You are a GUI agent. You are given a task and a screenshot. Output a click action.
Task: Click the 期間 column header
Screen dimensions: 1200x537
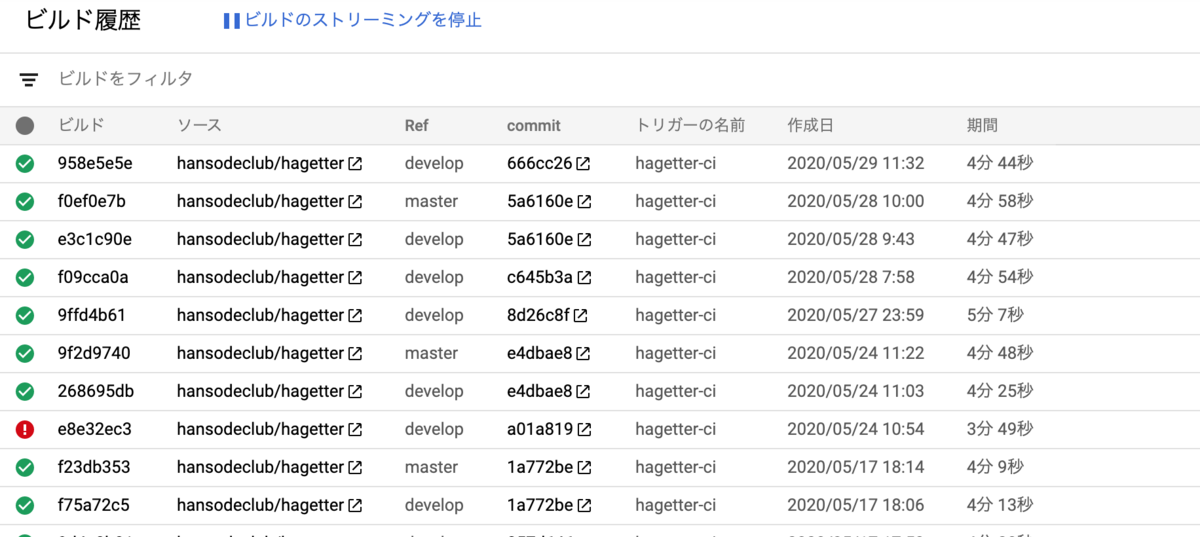tap(982, 126)
